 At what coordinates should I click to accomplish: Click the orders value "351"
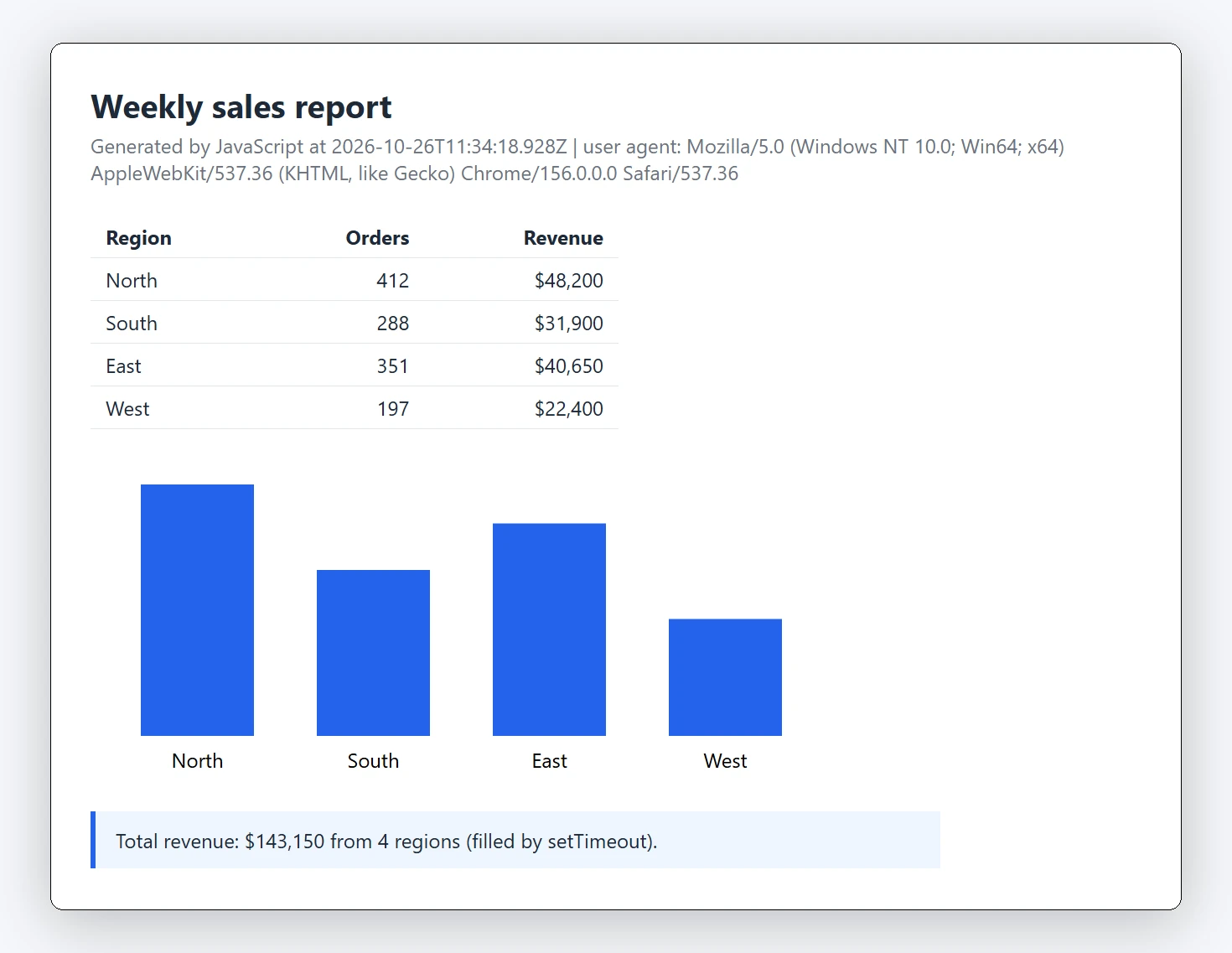(392, 366)
